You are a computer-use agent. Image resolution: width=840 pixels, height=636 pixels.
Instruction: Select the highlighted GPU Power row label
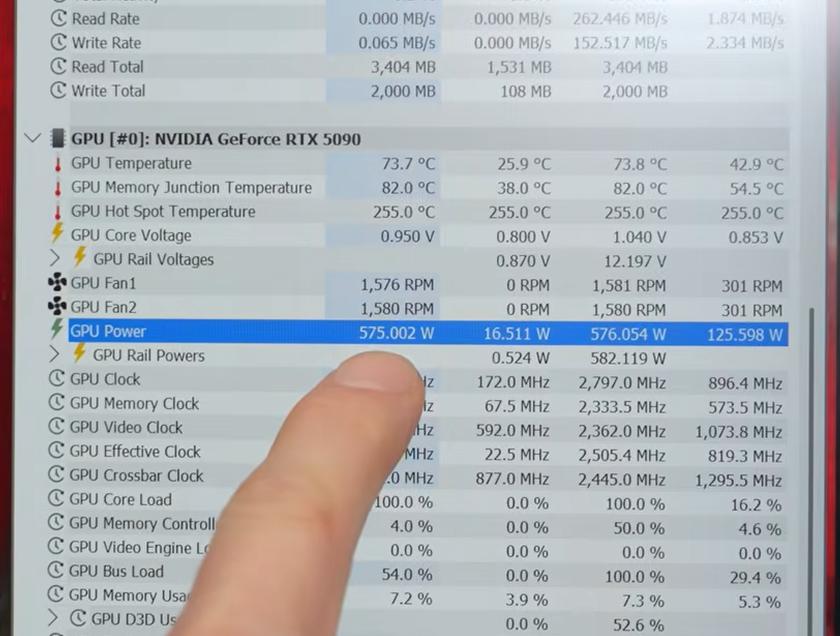click(x=108, y=331)
